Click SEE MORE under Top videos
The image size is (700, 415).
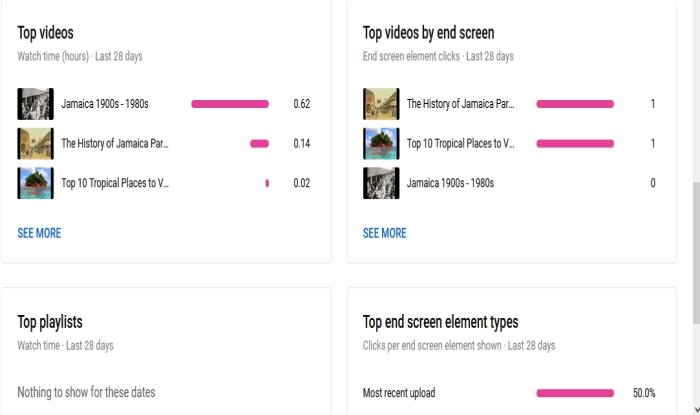click(39, 233)
